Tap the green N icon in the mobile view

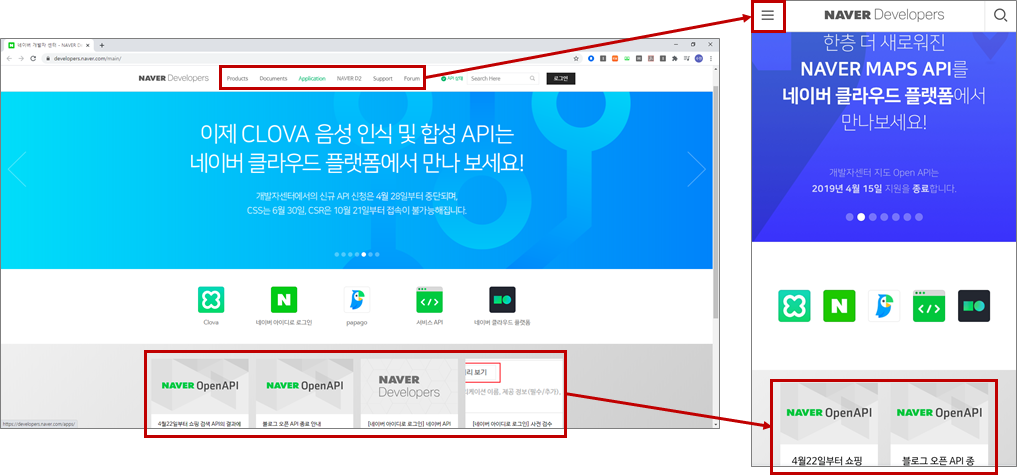[839, 306]
